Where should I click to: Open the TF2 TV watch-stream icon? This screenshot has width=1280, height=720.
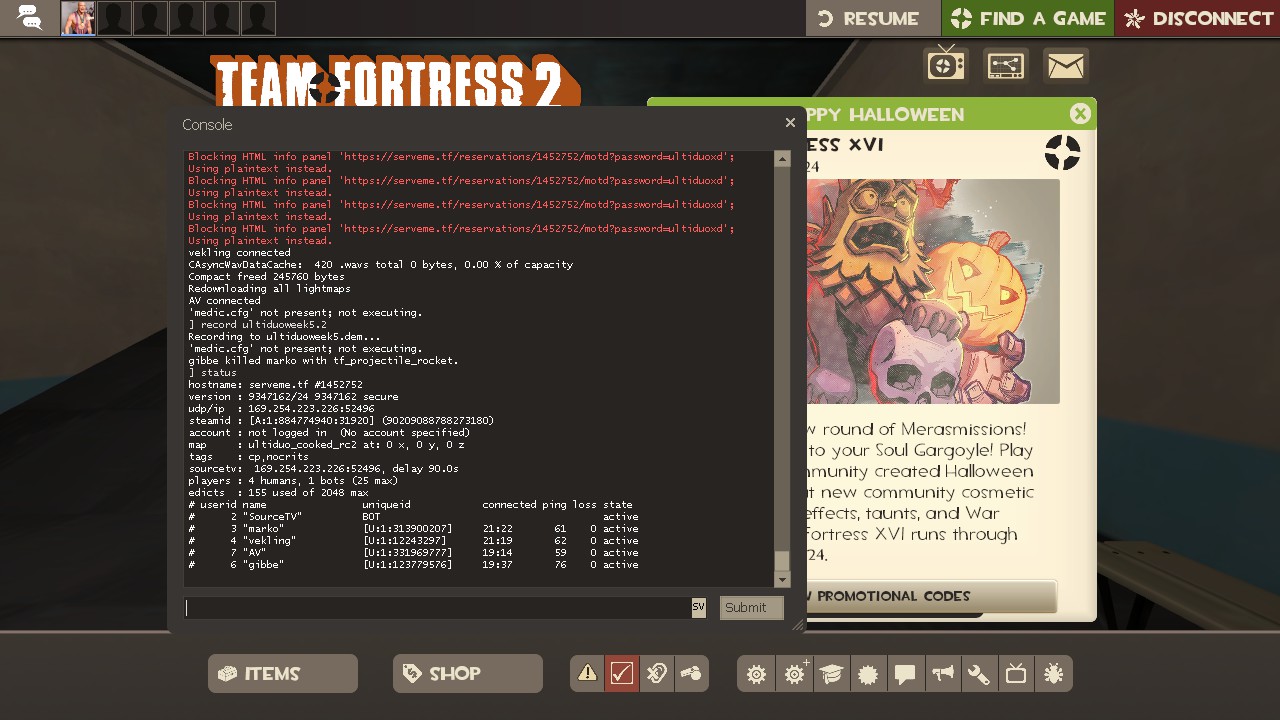pyautogui.click(x=946, y=66)
